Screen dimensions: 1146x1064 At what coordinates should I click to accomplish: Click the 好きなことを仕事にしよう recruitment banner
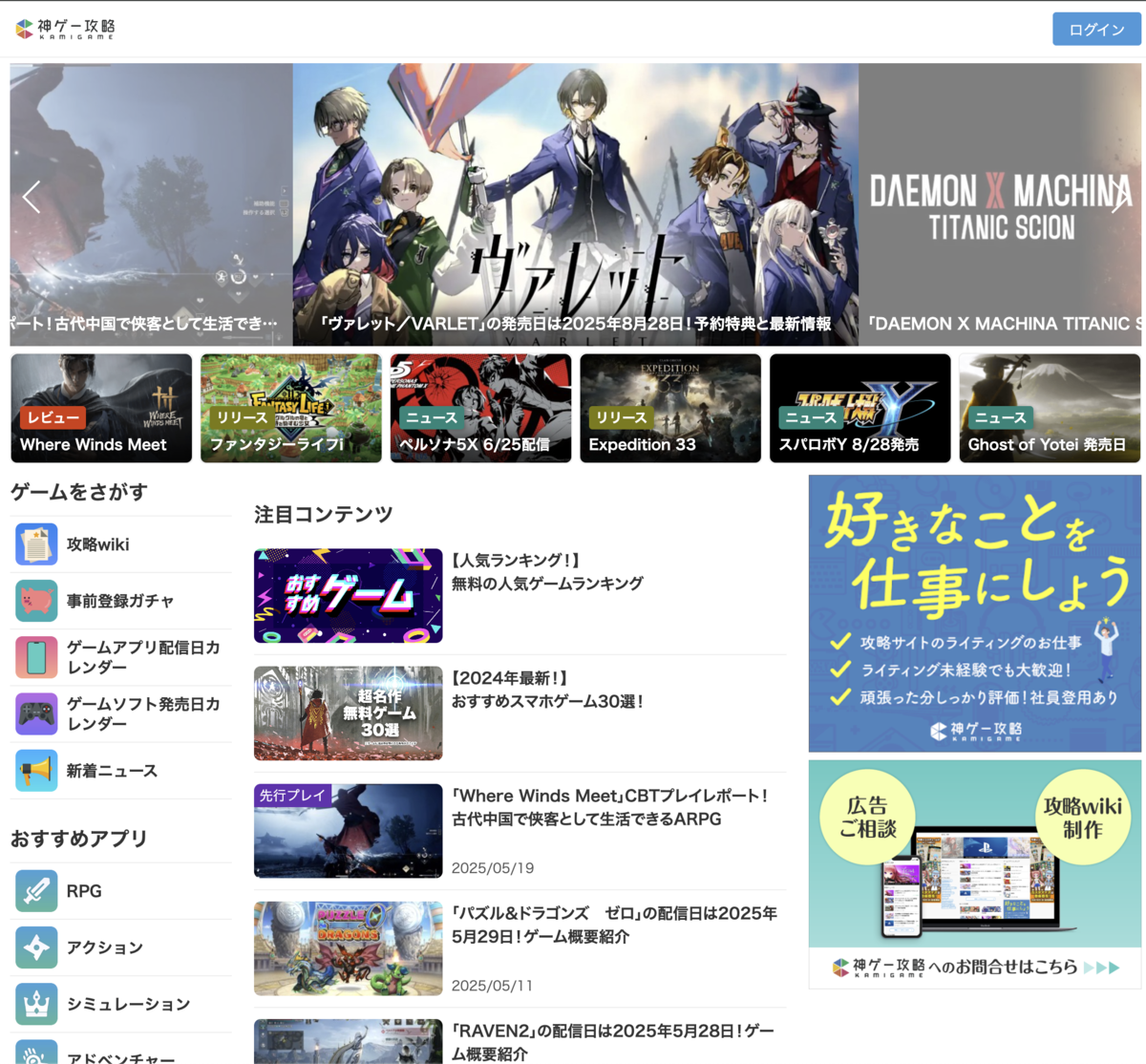click(x=975, y=613)
